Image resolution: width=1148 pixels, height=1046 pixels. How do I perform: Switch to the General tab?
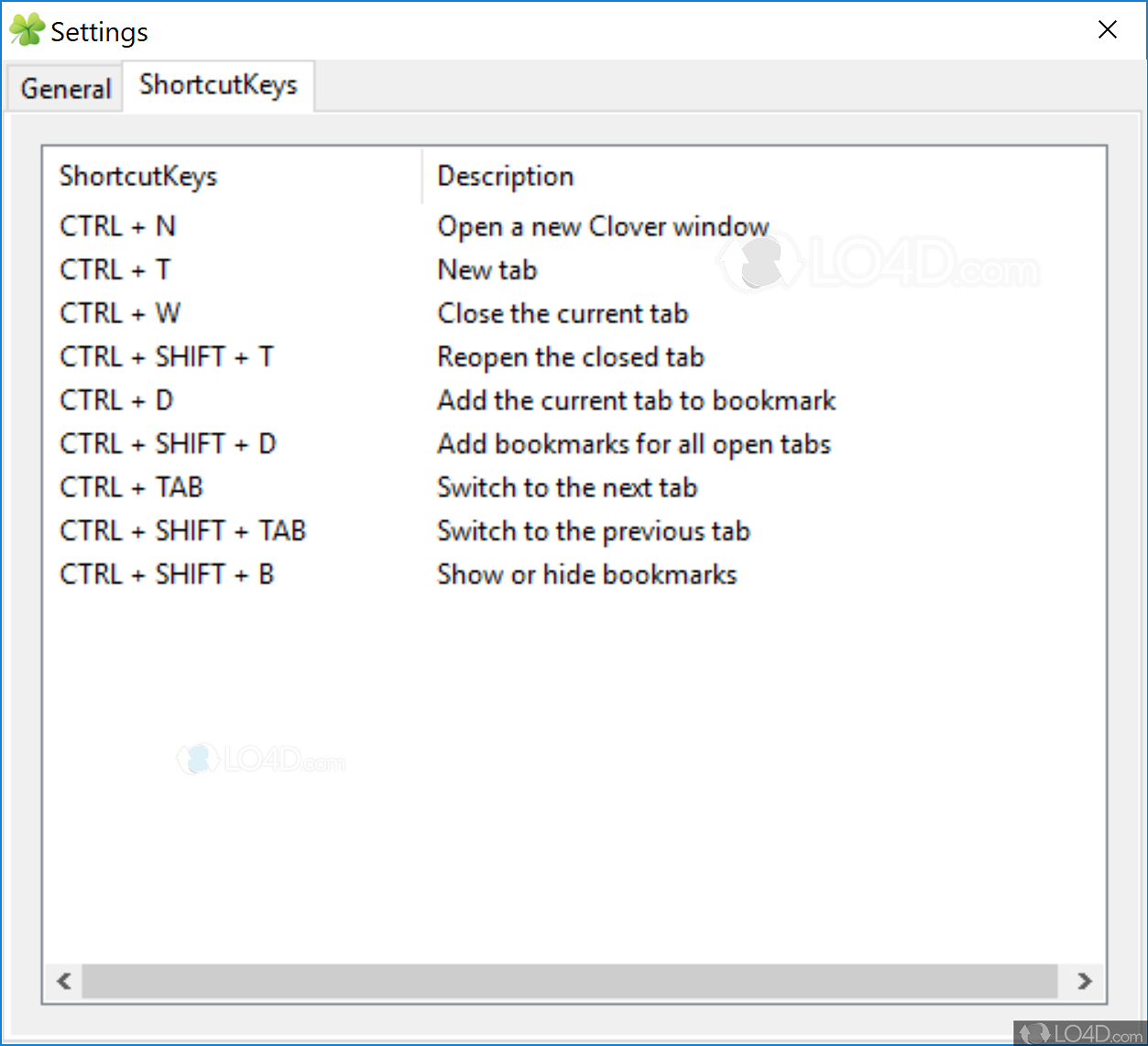(x=65, y=89)
